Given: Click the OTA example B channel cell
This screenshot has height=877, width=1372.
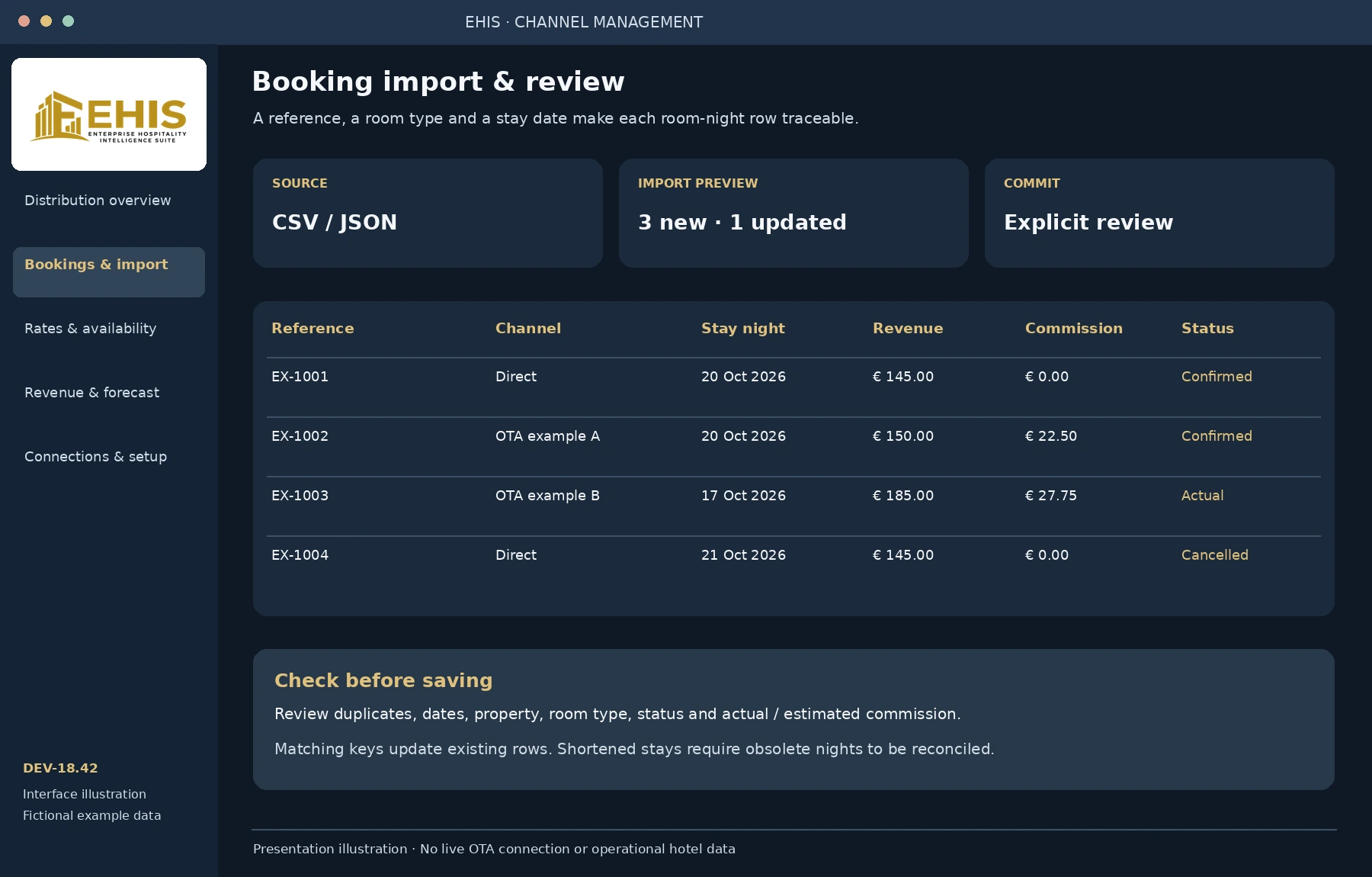Looking at the screenshot, I should tap(547, 496).
